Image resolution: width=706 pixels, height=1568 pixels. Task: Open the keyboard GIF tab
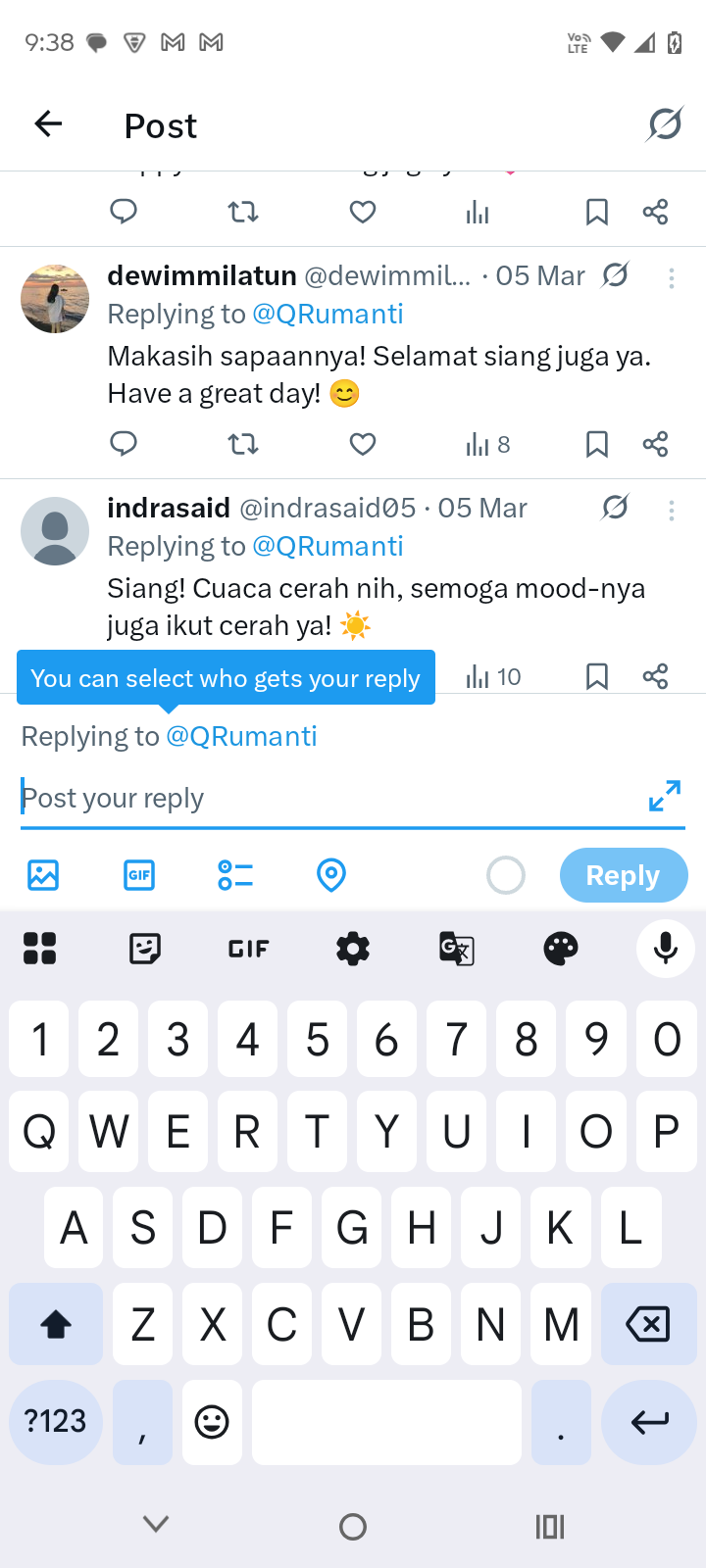248,949
